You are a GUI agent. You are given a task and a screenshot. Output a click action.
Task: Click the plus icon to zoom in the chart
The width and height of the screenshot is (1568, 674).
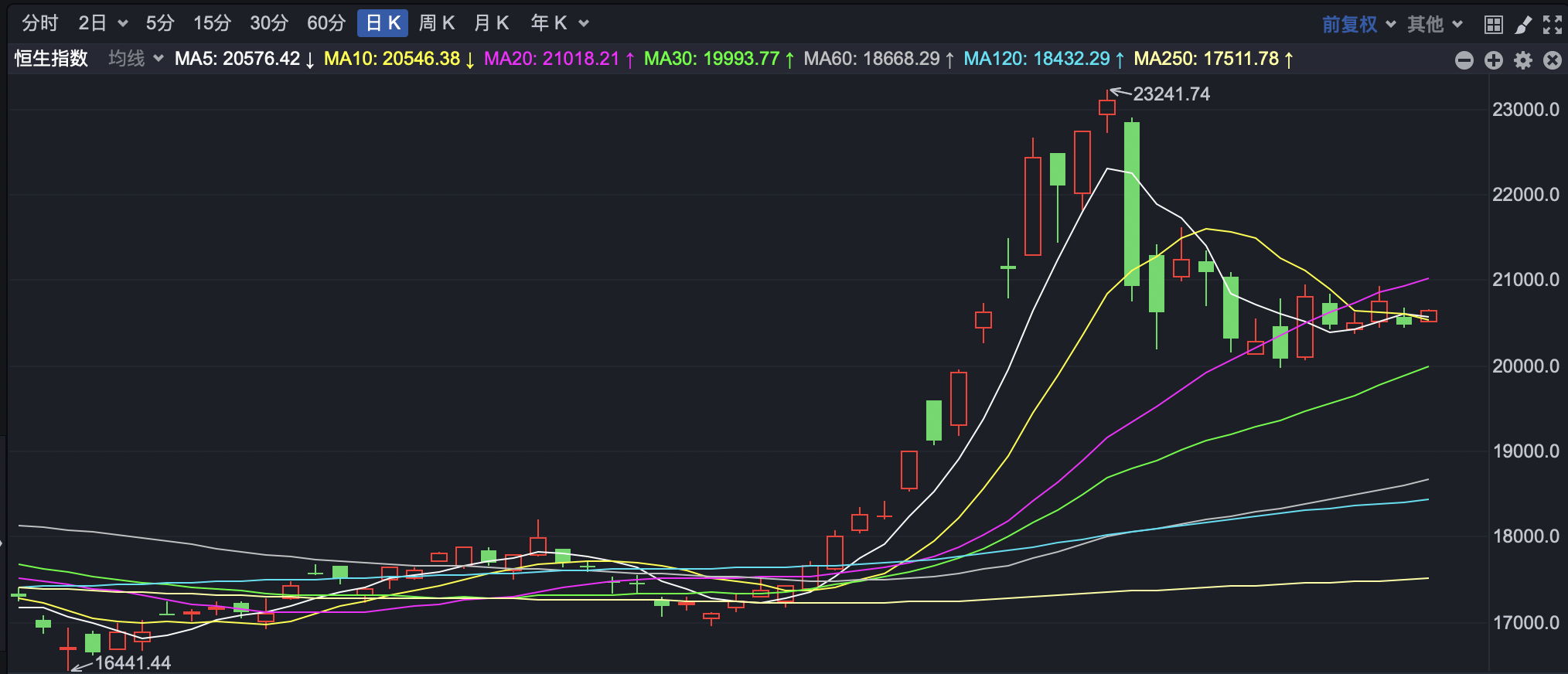pos(1494,60)
